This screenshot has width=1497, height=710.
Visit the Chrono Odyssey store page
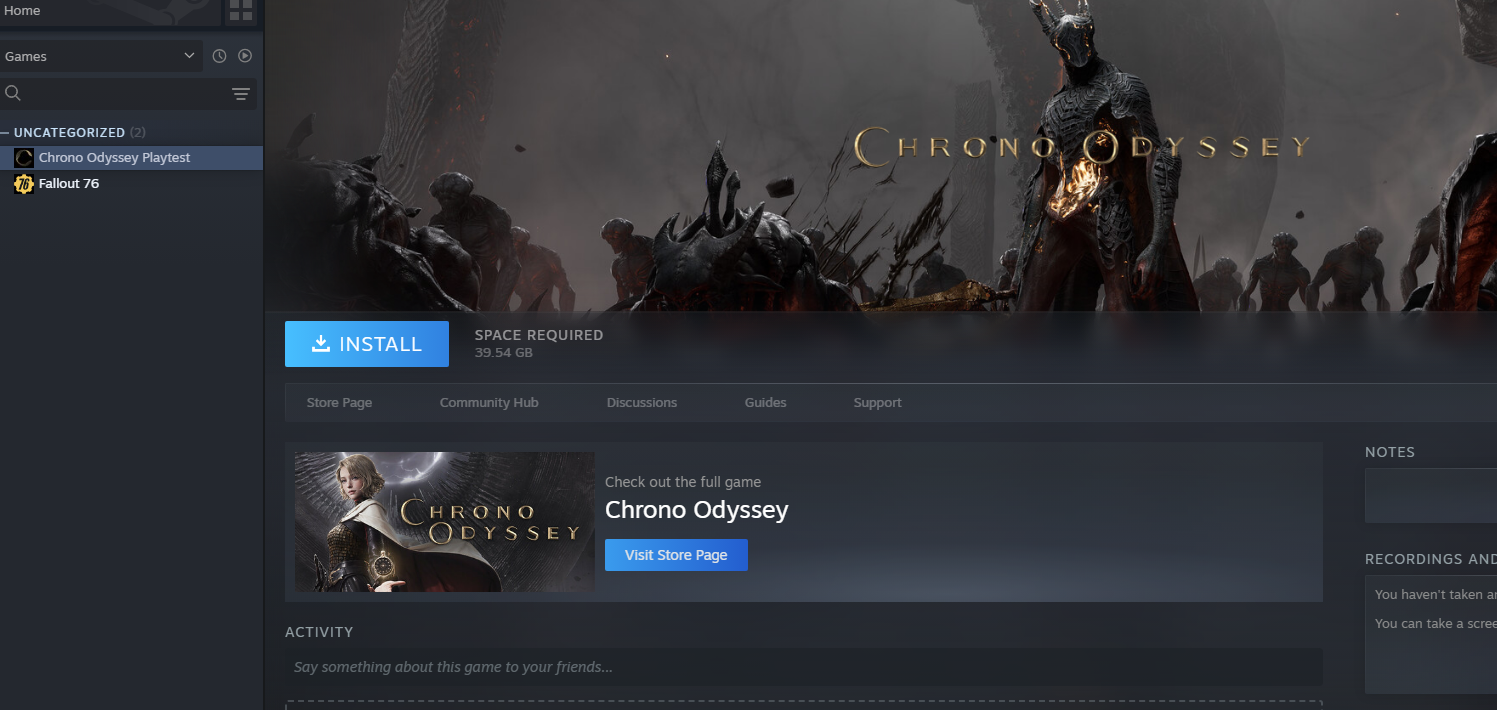[676, 555]
